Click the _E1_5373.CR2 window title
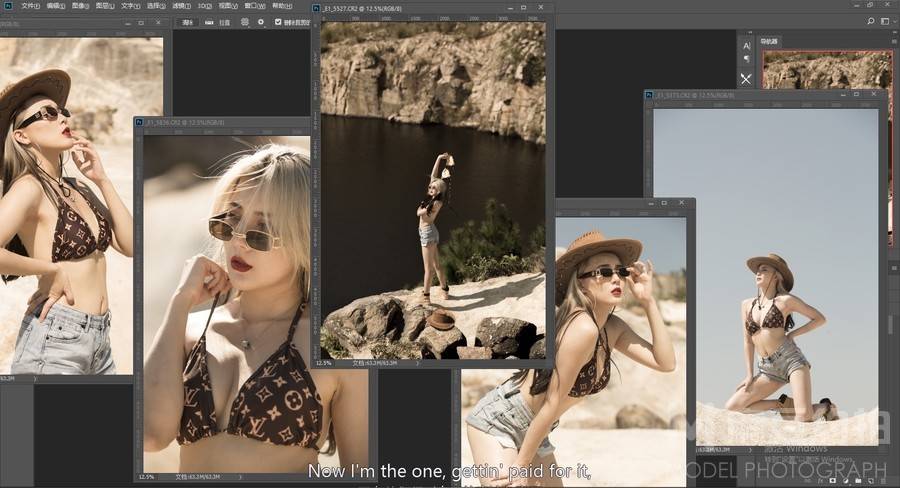The image size is (900, 488). coord(696,95)
